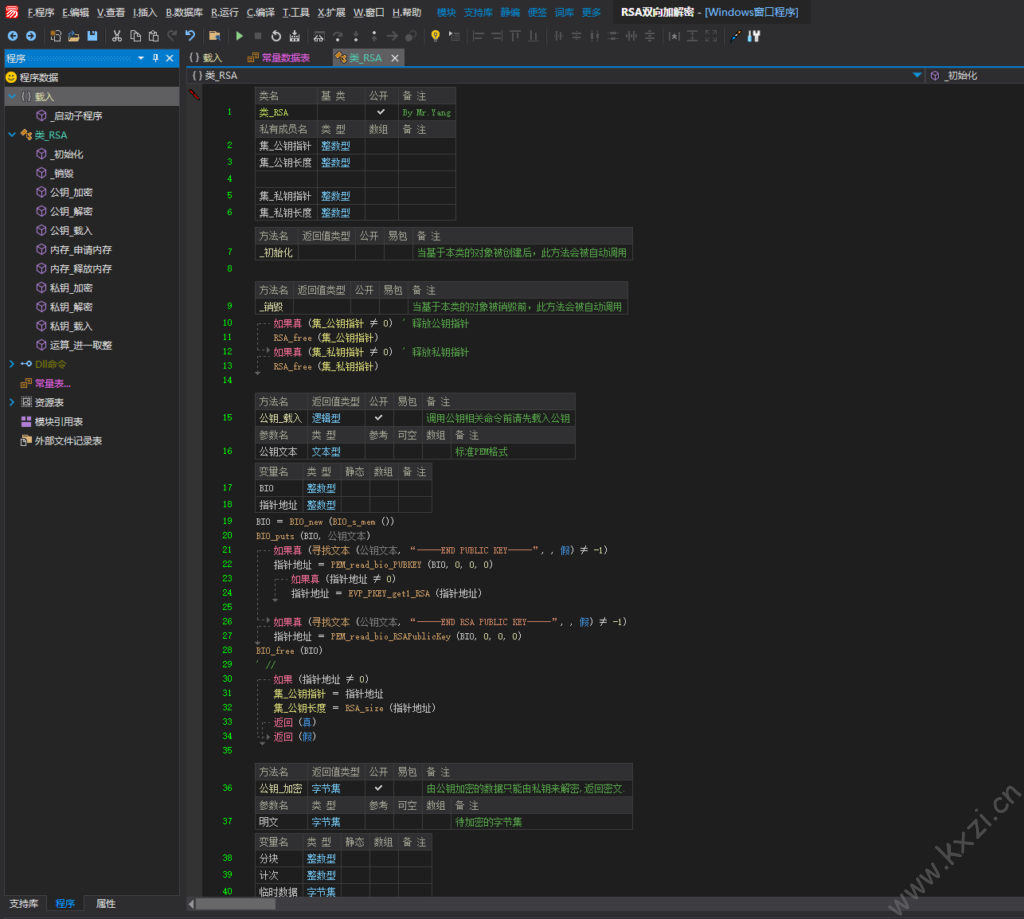Image resolution: width=1024 pixels, height=919 pixels.
Task: Undo the last action with the blue arrow
Action: coord(190,36)
